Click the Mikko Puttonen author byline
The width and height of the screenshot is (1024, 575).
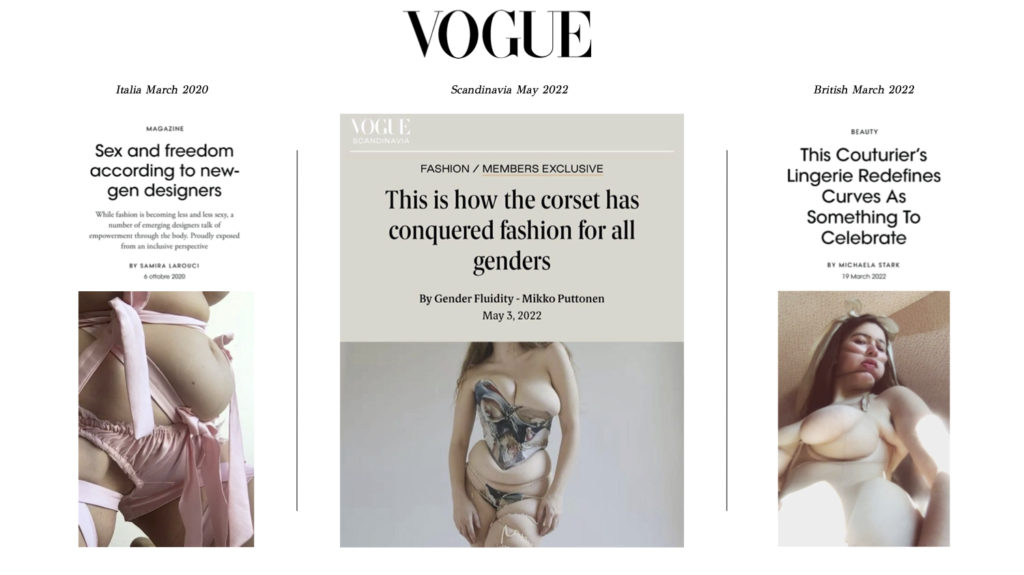511,299
